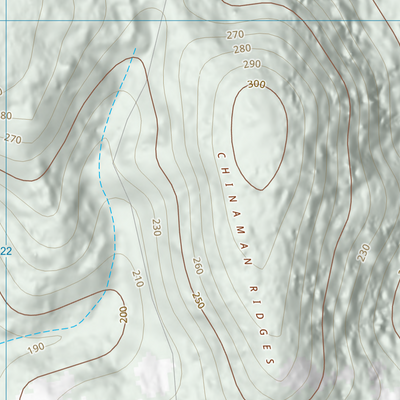This screenshot has width=400, height=400.
Task: Click the 190 contour label
Action: tap(36, 348)
